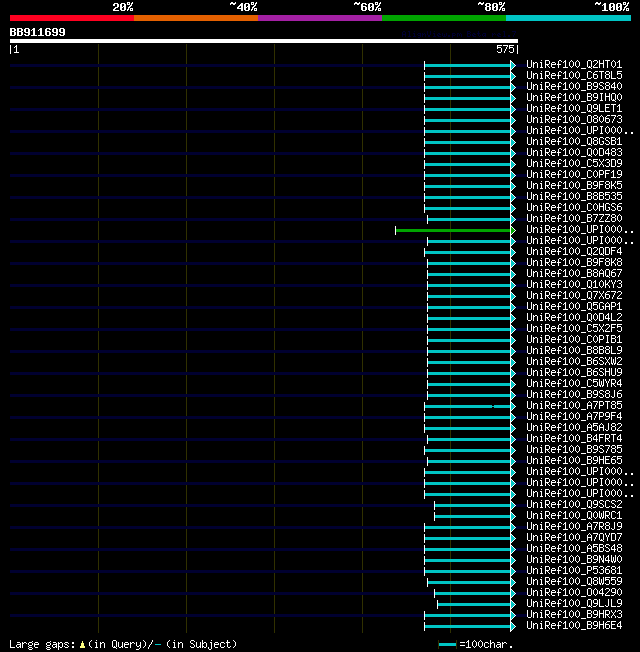Select UniRef100_B6SXW2 label
The width and height of the screenshot is (640, 652).
pyautogui.click(x=574, y=361)
